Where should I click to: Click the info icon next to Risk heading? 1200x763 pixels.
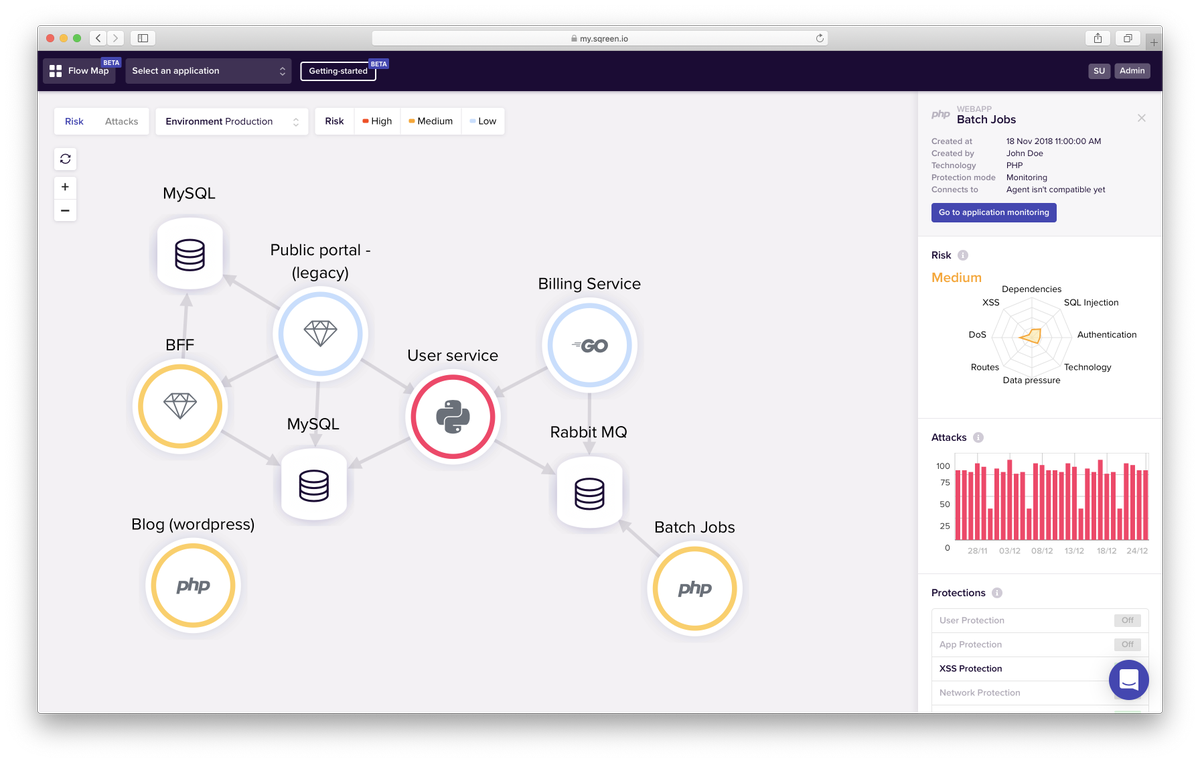pyautogui.click(x=963, y=256)
